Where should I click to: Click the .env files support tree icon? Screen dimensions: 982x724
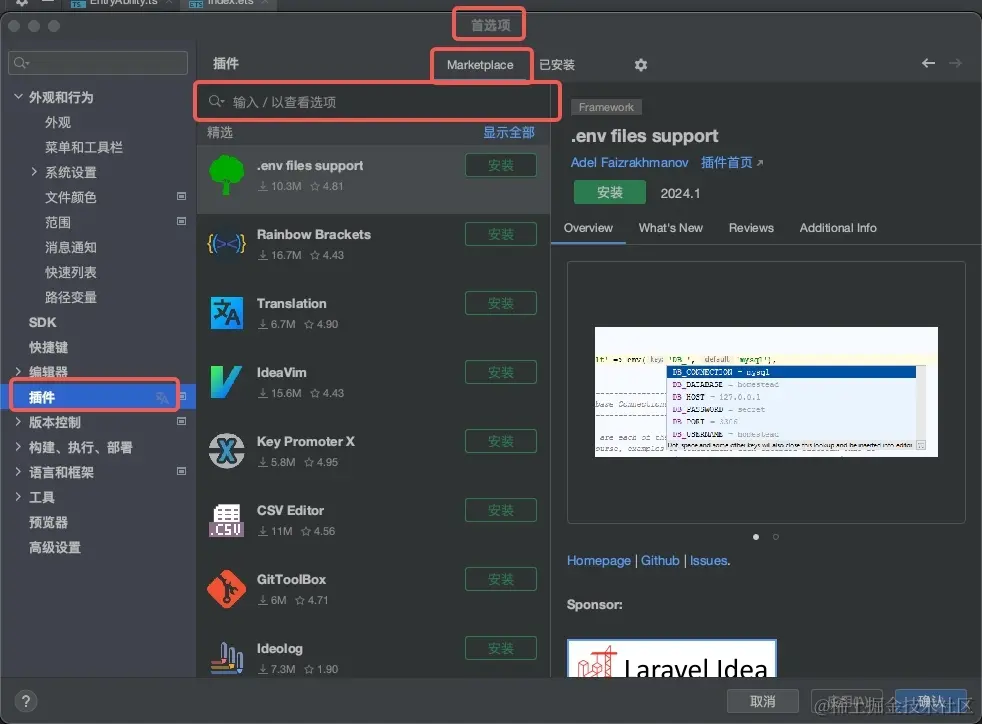pyautogui.click(x=226, y=175)
